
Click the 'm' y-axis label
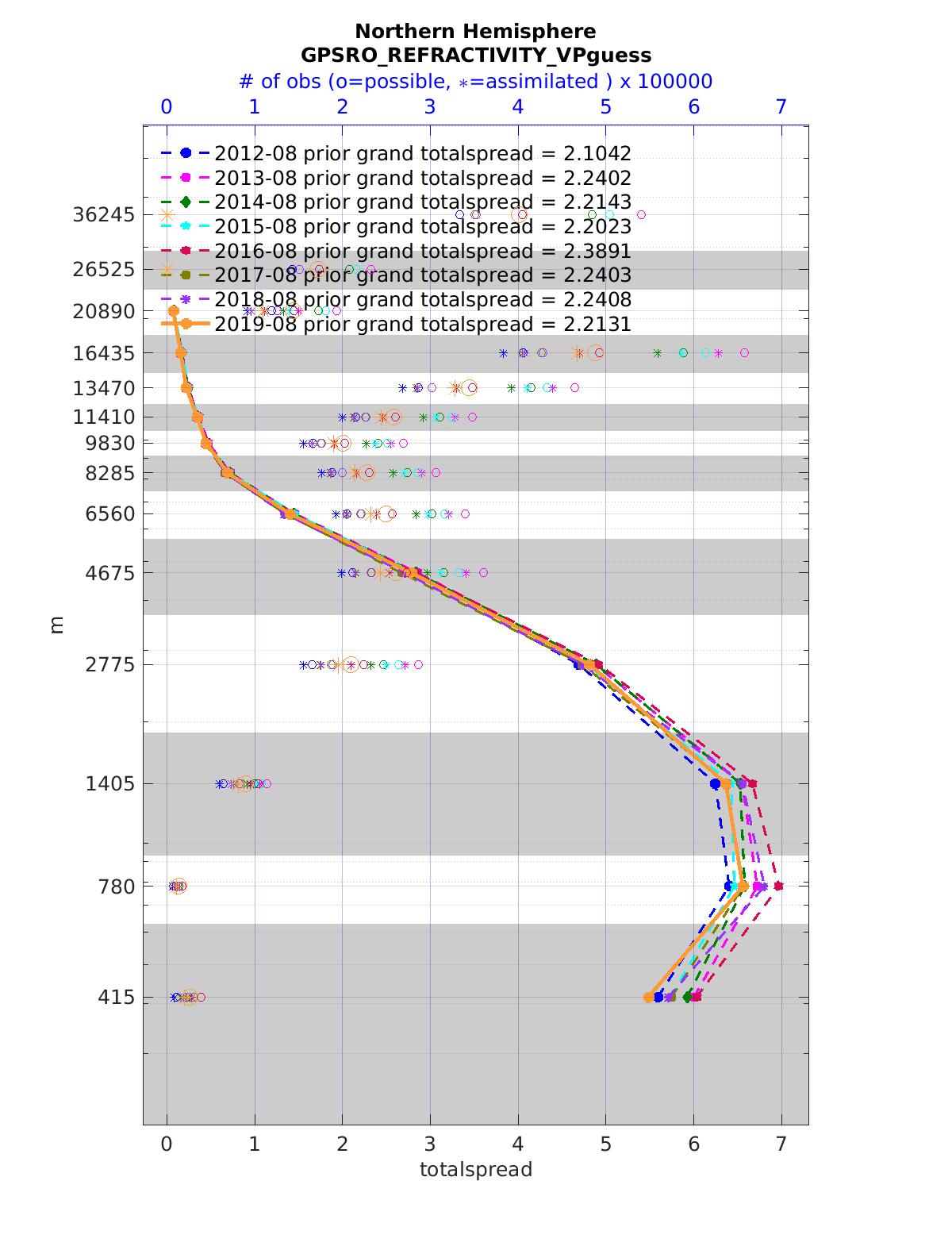(x=56, y=625)
